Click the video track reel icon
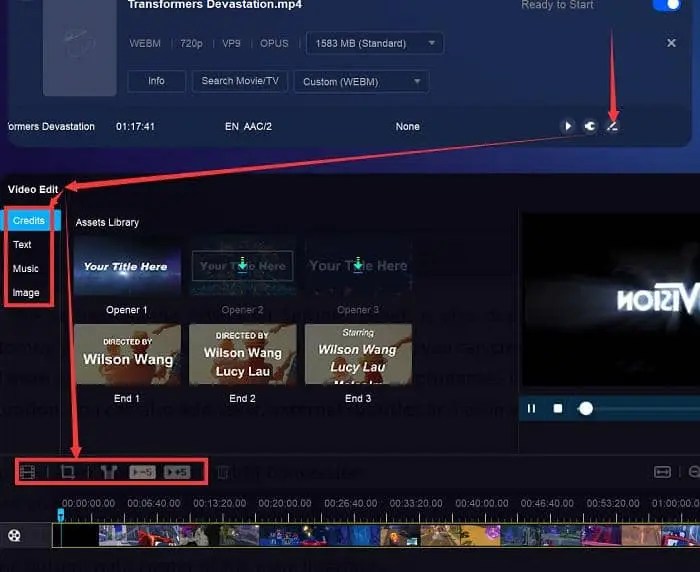 pos(14,535)
